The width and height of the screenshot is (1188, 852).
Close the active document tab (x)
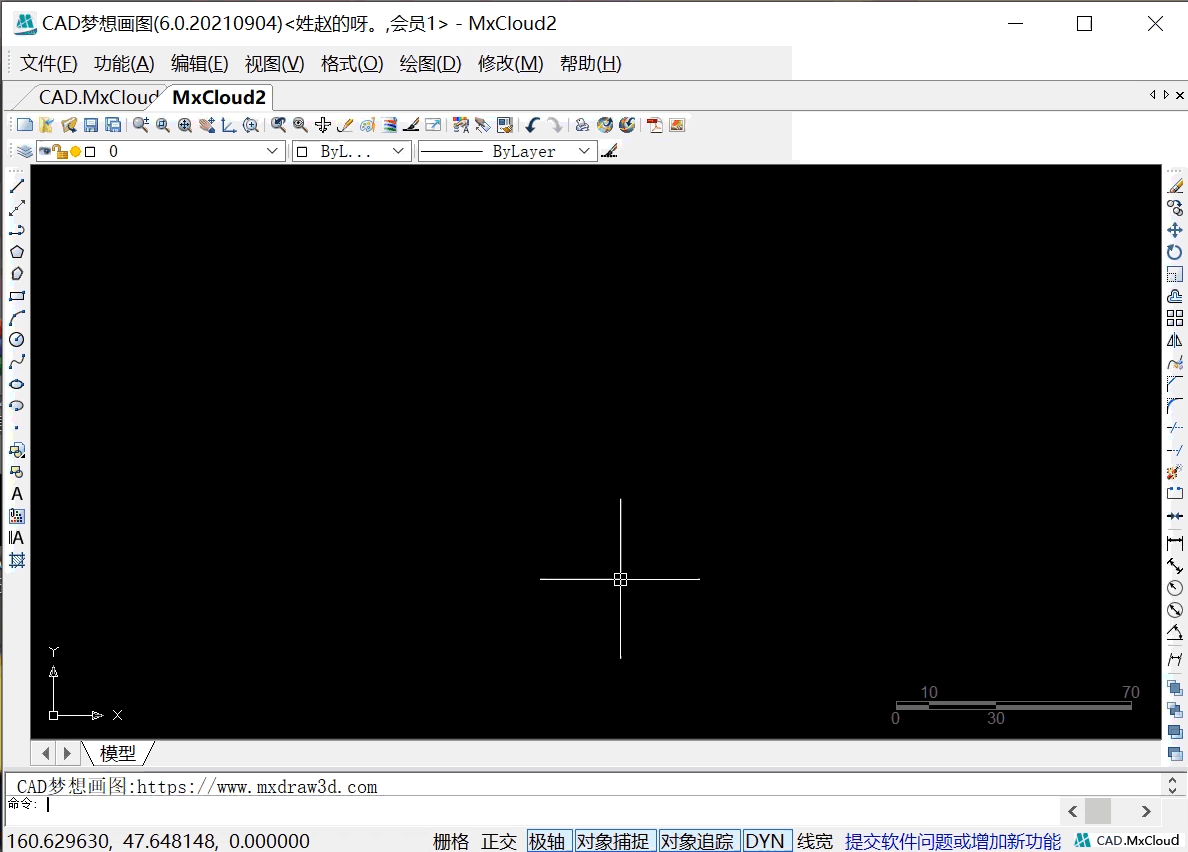[x=1180, y=95]
